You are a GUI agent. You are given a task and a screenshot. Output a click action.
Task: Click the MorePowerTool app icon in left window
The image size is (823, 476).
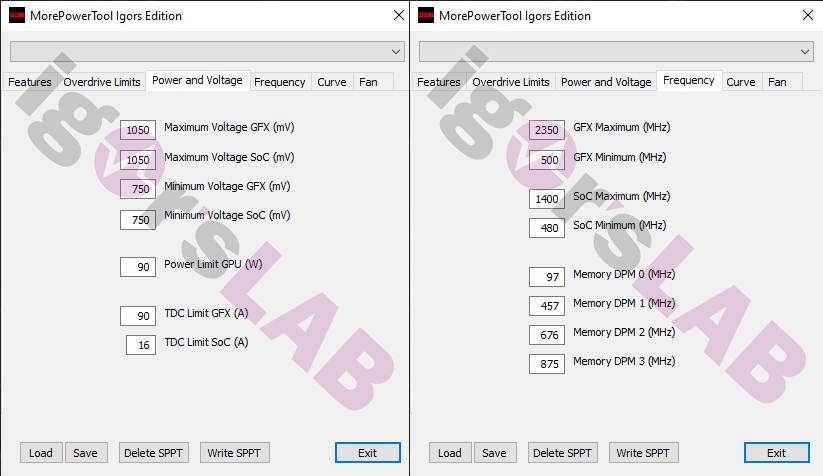point(17,15)
